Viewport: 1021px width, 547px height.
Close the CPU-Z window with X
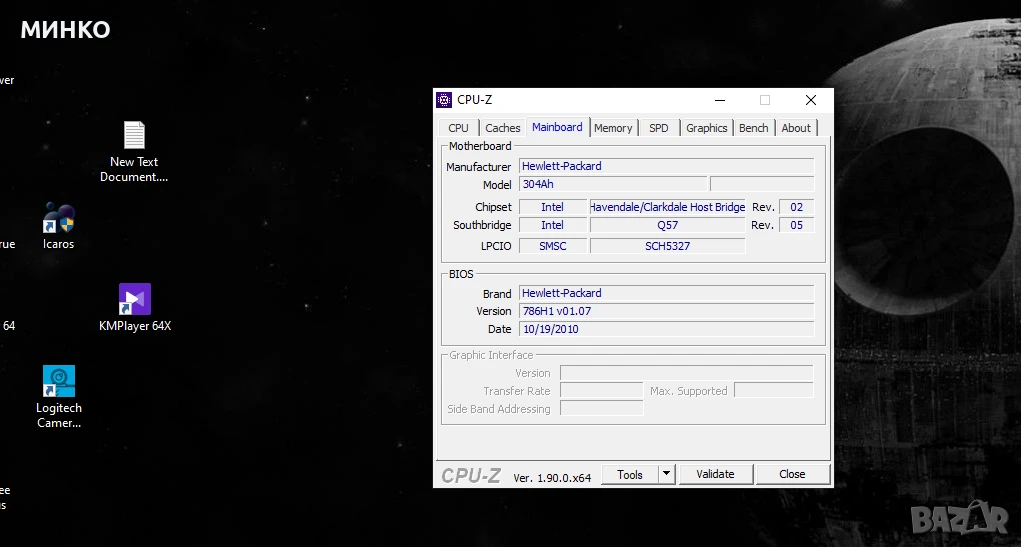tap(811, 100)
